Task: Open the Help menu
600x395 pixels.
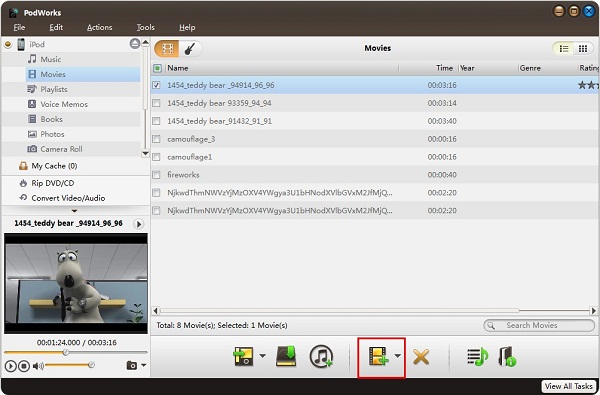Action: point(187,28)
